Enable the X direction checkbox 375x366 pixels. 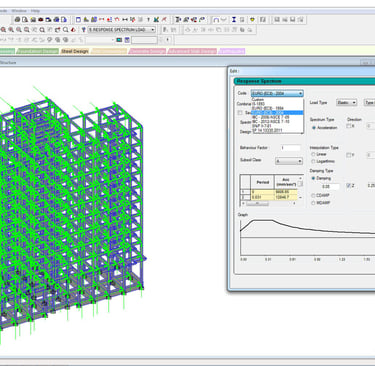point(348,126)
